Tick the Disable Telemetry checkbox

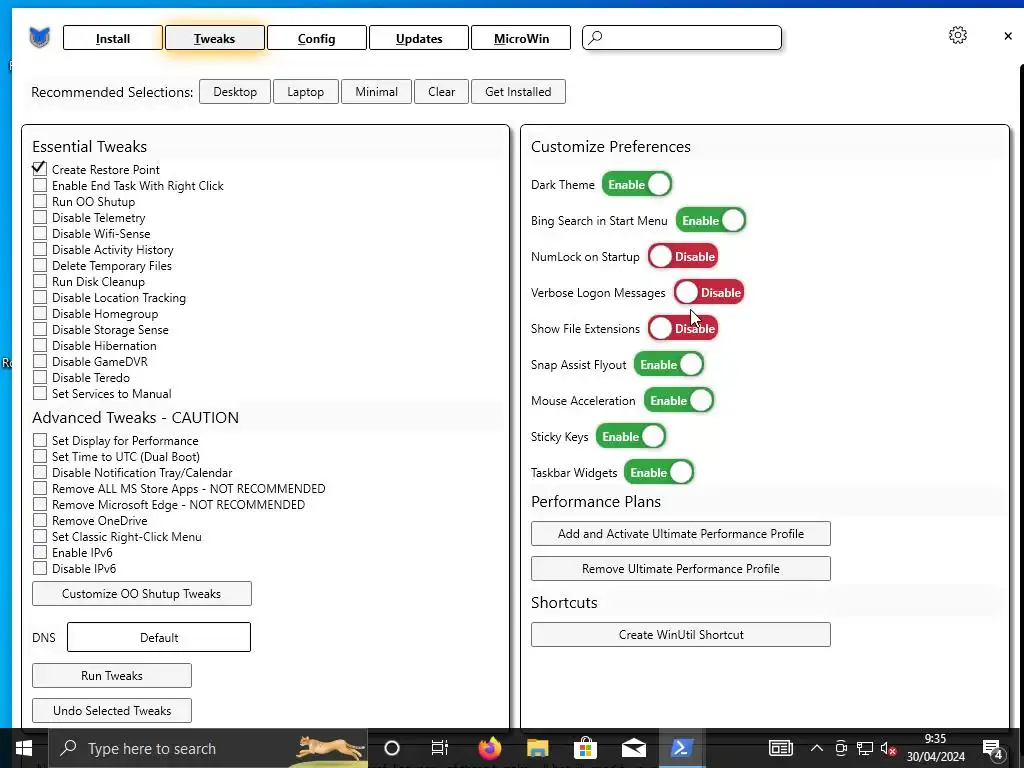40,217
